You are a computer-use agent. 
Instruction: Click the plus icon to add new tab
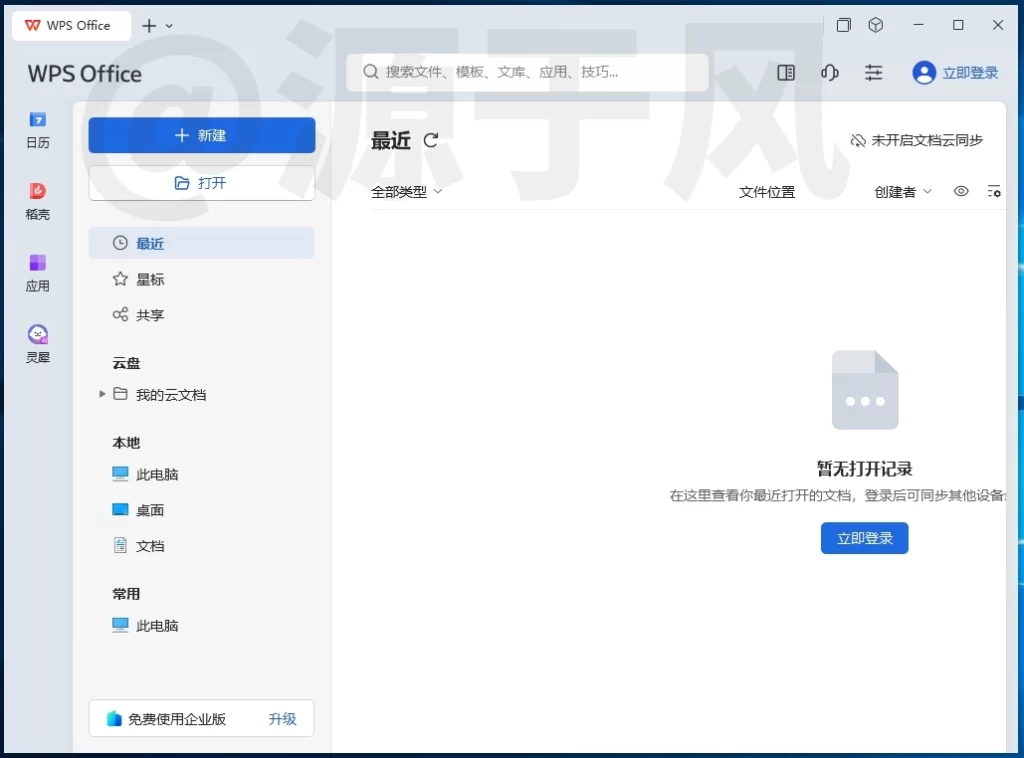pos(149,25)
